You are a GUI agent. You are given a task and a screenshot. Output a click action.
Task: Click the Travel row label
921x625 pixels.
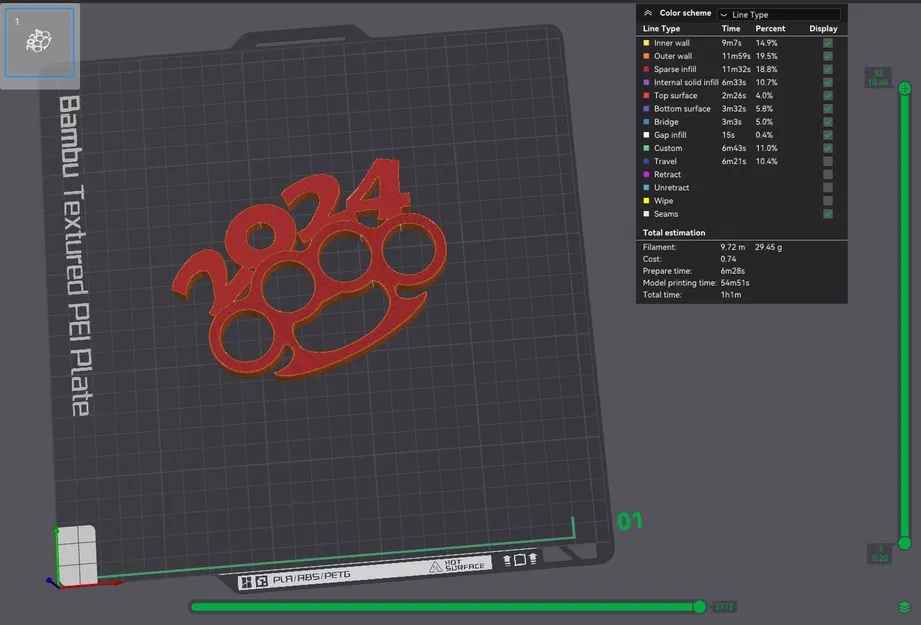click(x=665, y=161)
